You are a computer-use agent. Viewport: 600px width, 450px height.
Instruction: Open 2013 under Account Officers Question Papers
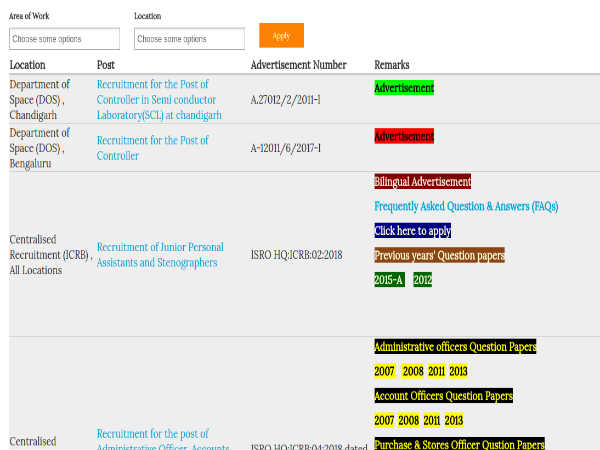453,420
